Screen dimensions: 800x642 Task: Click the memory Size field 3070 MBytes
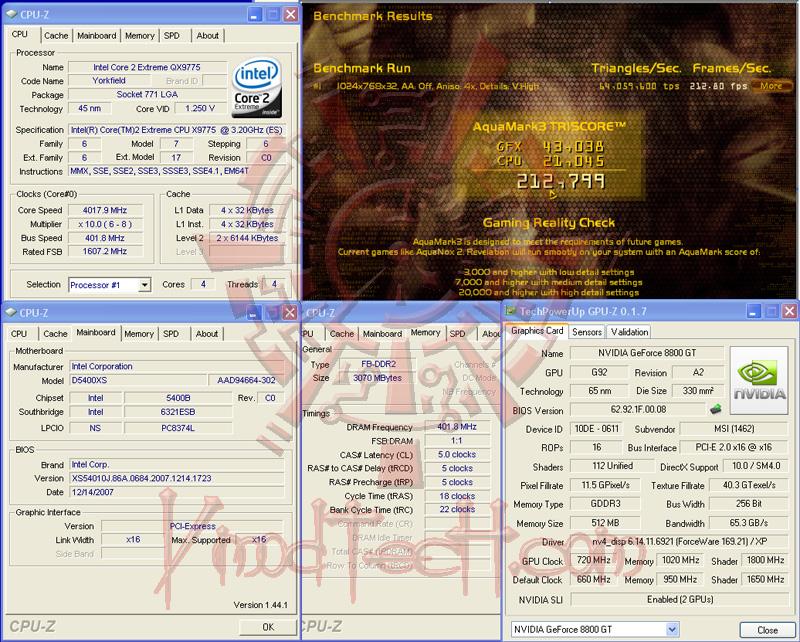[x=378, y=378]
